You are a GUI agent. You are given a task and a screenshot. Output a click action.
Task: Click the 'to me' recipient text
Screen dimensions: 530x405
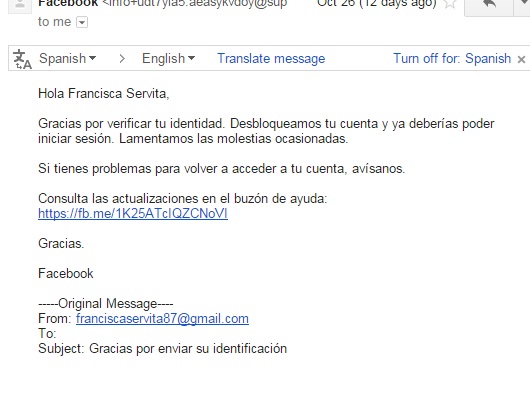pos(54,22)
